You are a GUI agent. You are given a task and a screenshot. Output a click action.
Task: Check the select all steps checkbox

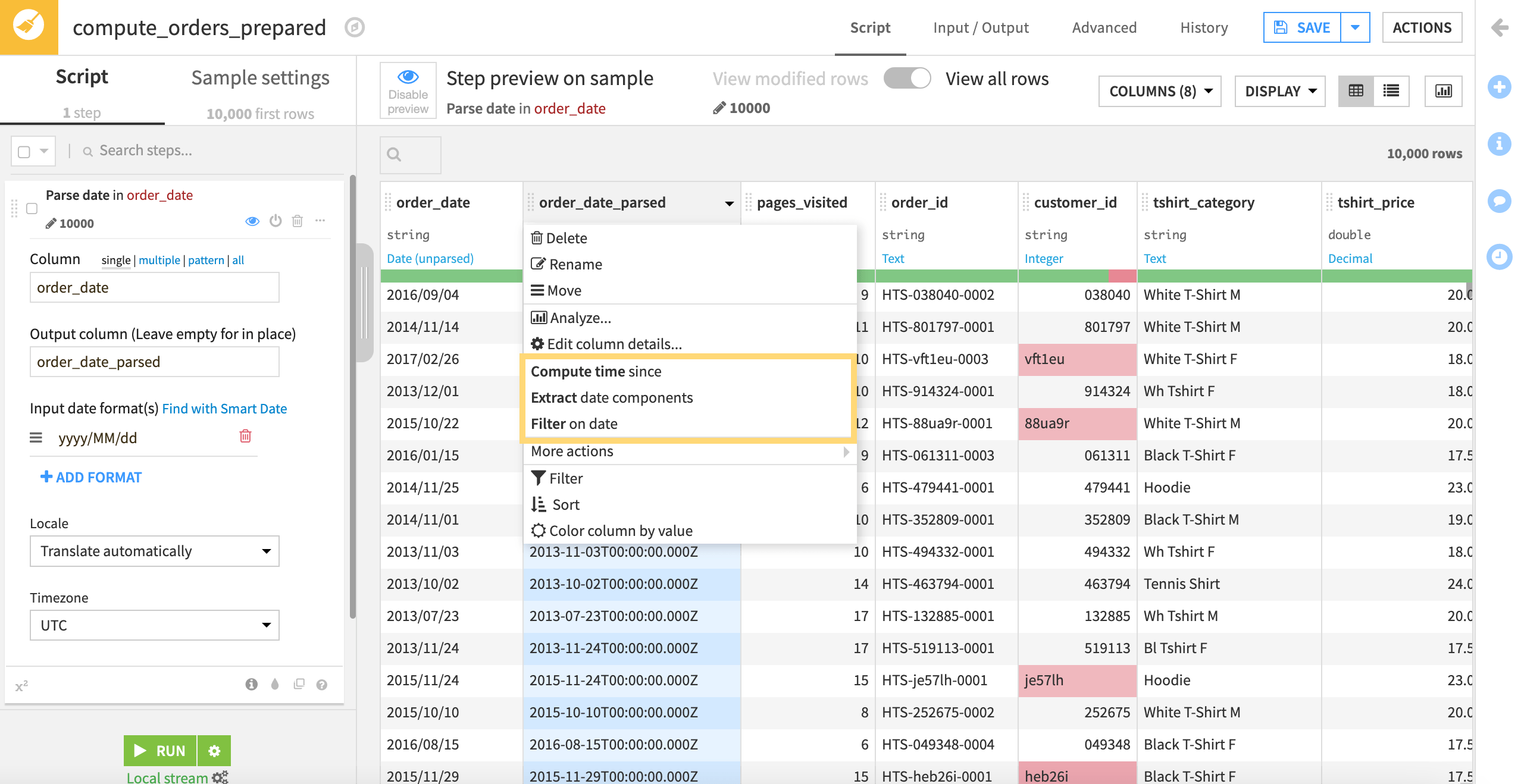point(24,152)
